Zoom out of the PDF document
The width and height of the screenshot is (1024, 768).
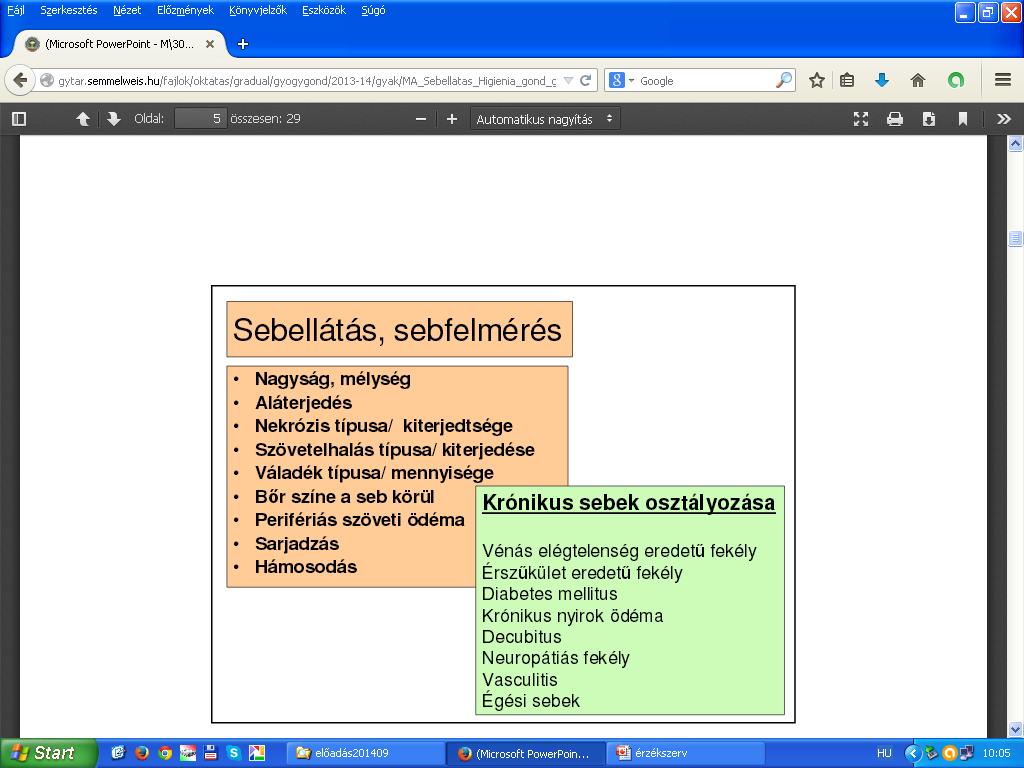[x=421, y=119]
